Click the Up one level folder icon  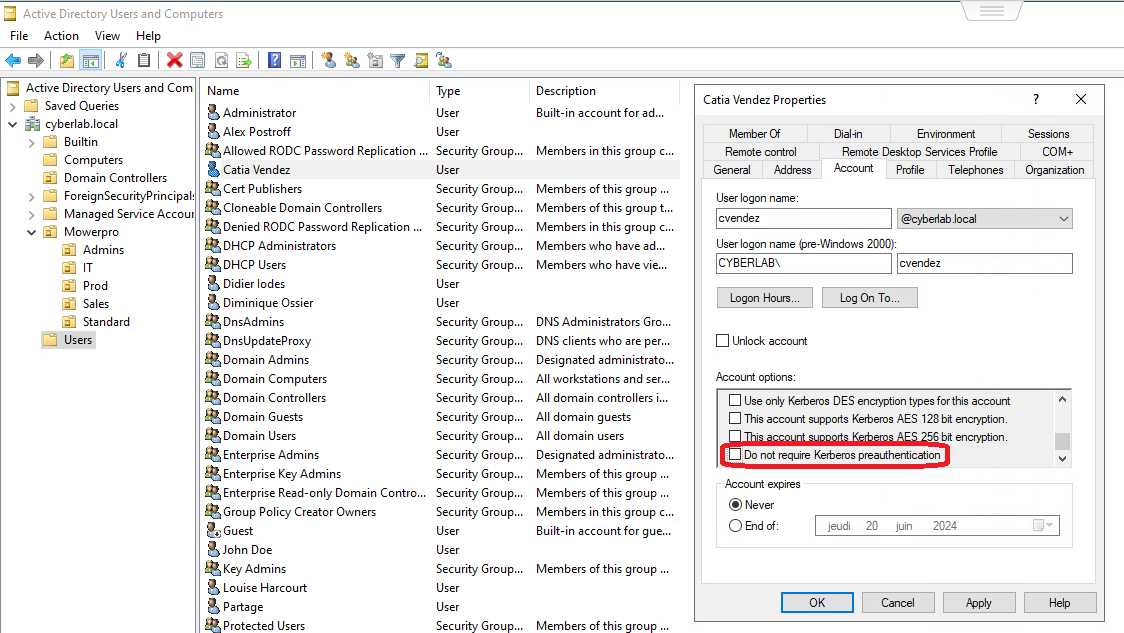[x=66, y=61]
